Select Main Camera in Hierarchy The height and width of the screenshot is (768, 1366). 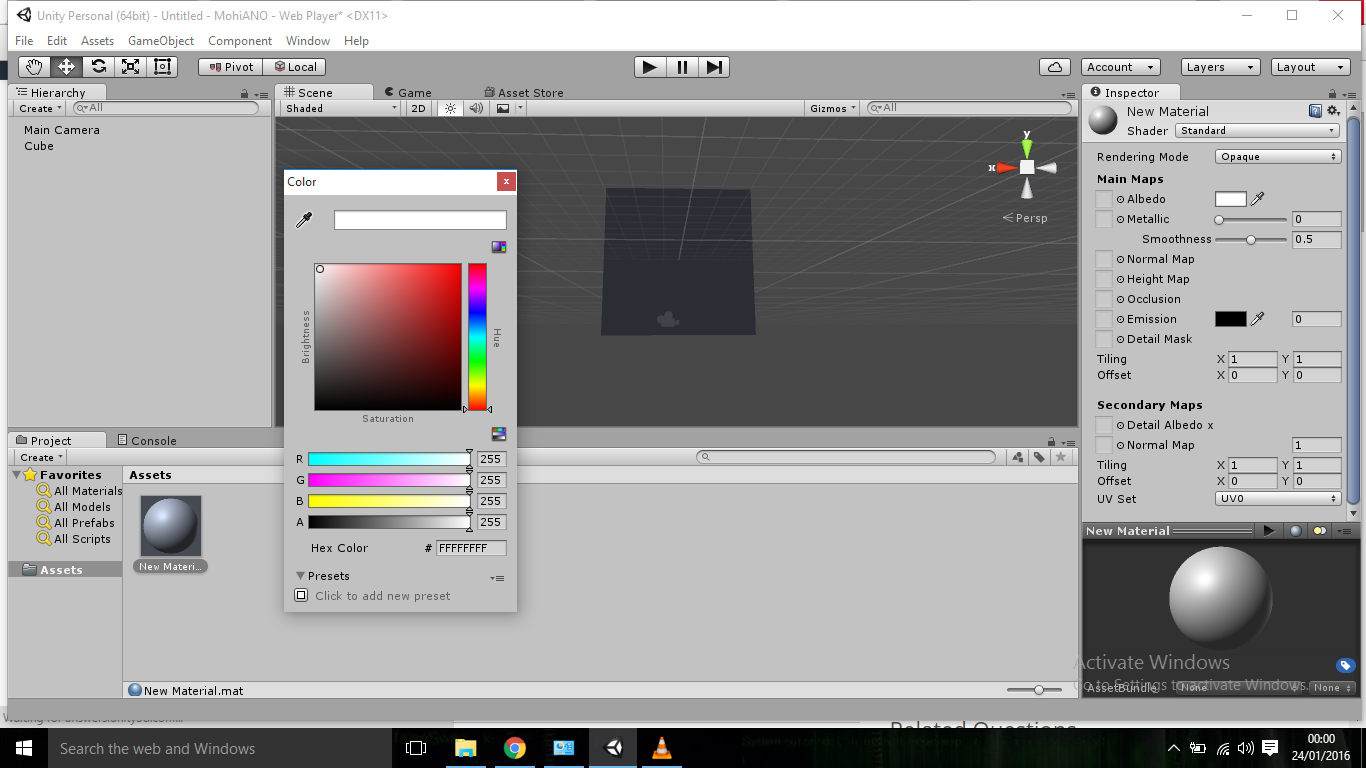pos(62,130)
